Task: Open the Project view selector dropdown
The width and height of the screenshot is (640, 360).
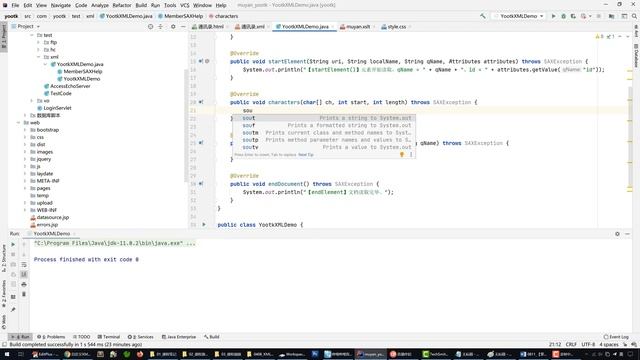Action: pyautogui.click(x=26, y=27)
